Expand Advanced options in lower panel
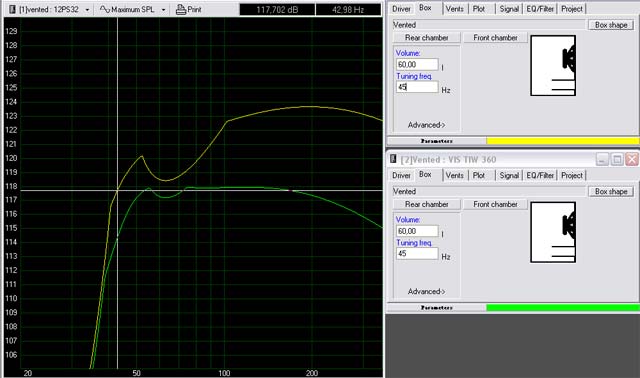640x378 pixels. tap(427, 291)
